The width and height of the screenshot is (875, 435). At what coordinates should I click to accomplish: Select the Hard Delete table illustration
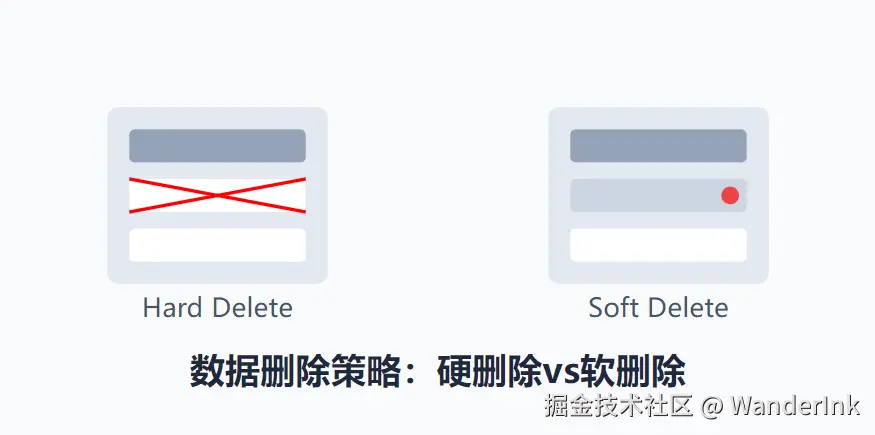click(x=217, y=195)
